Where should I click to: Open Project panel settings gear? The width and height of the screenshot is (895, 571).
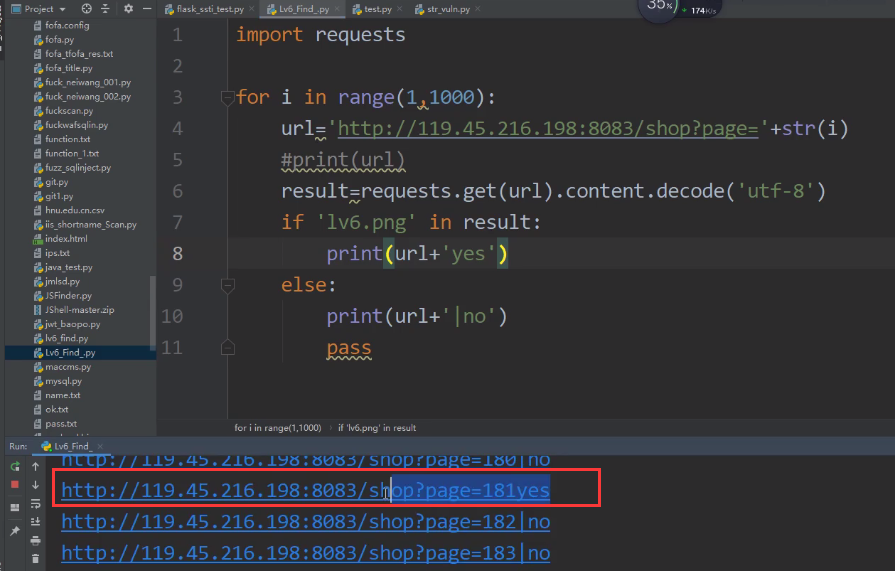(128, 8)
